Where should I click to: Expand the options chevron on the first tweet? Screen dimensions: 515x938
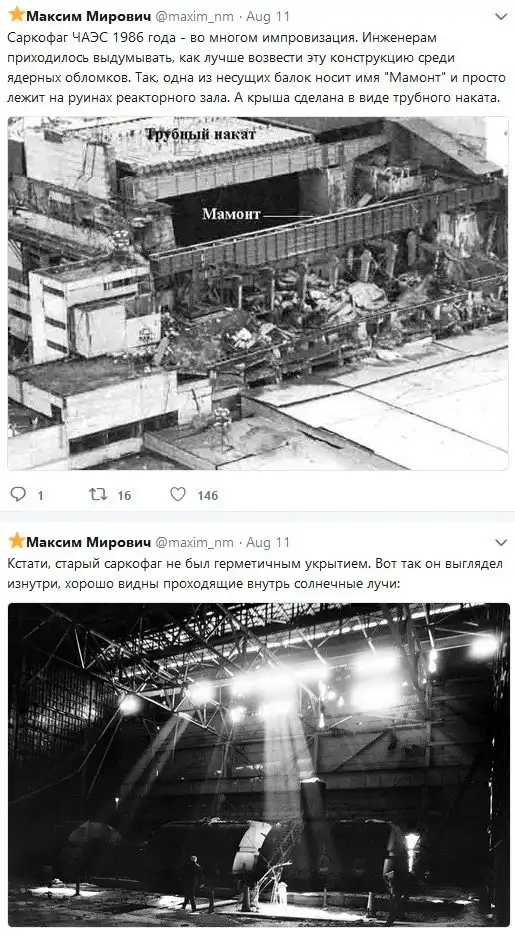pyautogui.click(x=501, y=16)
